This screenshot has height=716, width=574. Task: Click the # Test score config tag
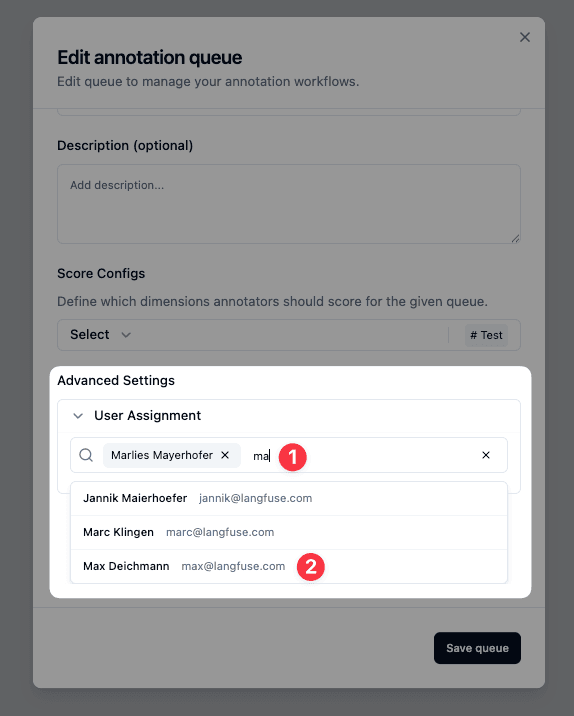pyautogui.click(x=486, y=335)
